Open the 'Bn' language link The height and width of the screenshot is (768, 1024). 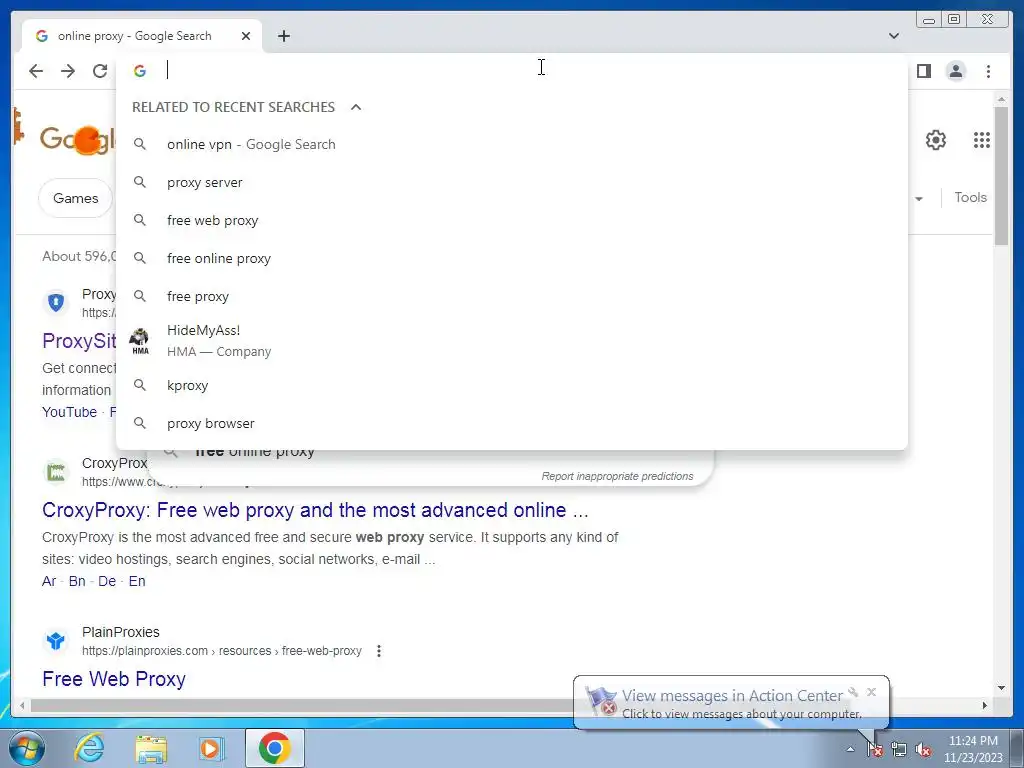[77, 581]
